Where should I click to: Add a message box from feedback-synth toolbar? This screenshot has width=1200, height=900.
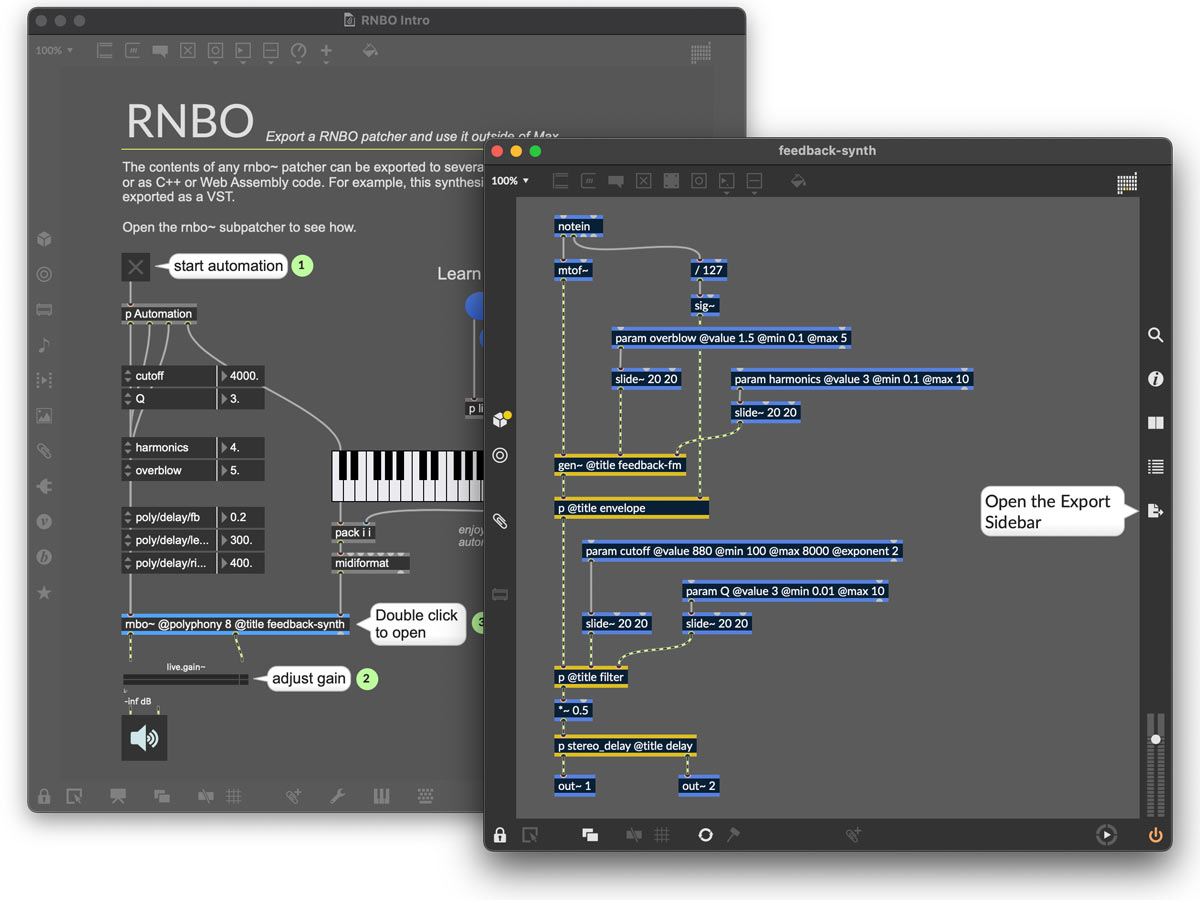point(588,181)
